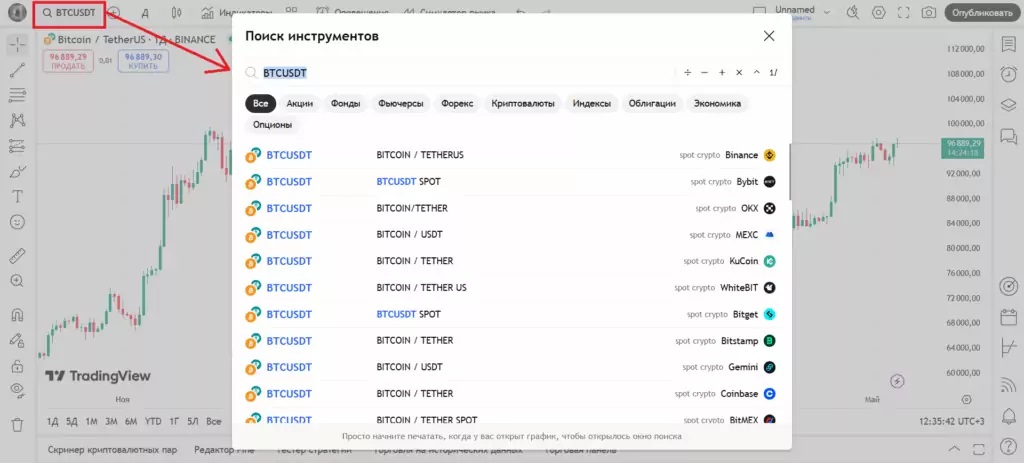Click the КУПИТЬ buy price button
The height and width of the screenshot is (463, 1024).
point(143,61)
